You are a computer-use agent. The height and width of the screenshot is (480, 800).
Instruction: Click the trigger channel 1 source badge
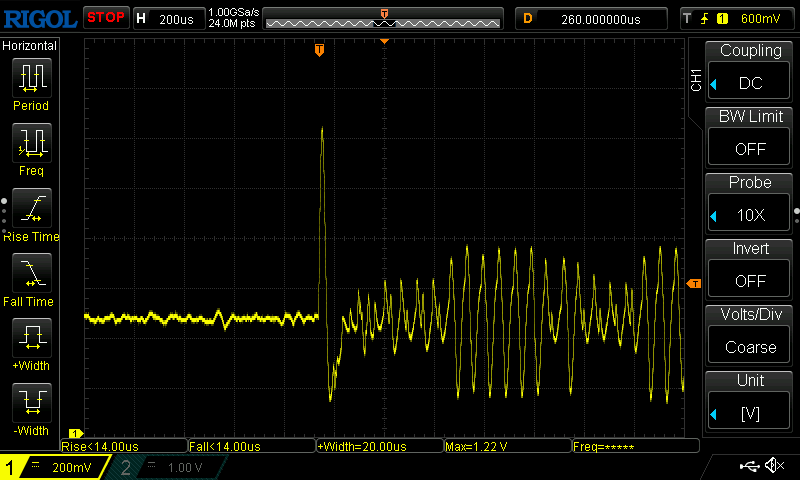click(722, 19)
